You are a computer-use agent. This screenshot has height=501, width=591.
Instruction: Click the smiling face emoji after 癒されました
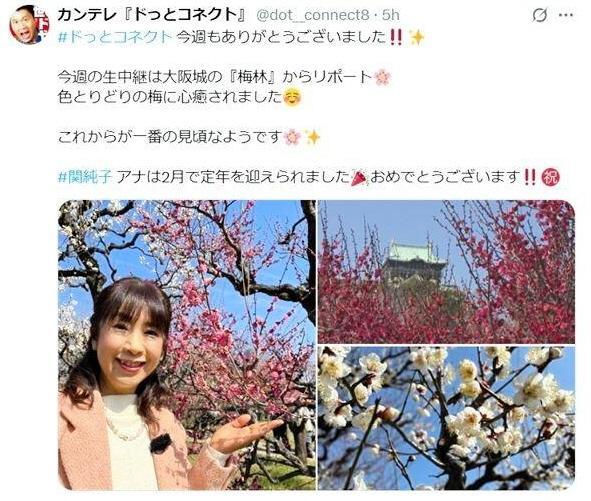(292, 97)
